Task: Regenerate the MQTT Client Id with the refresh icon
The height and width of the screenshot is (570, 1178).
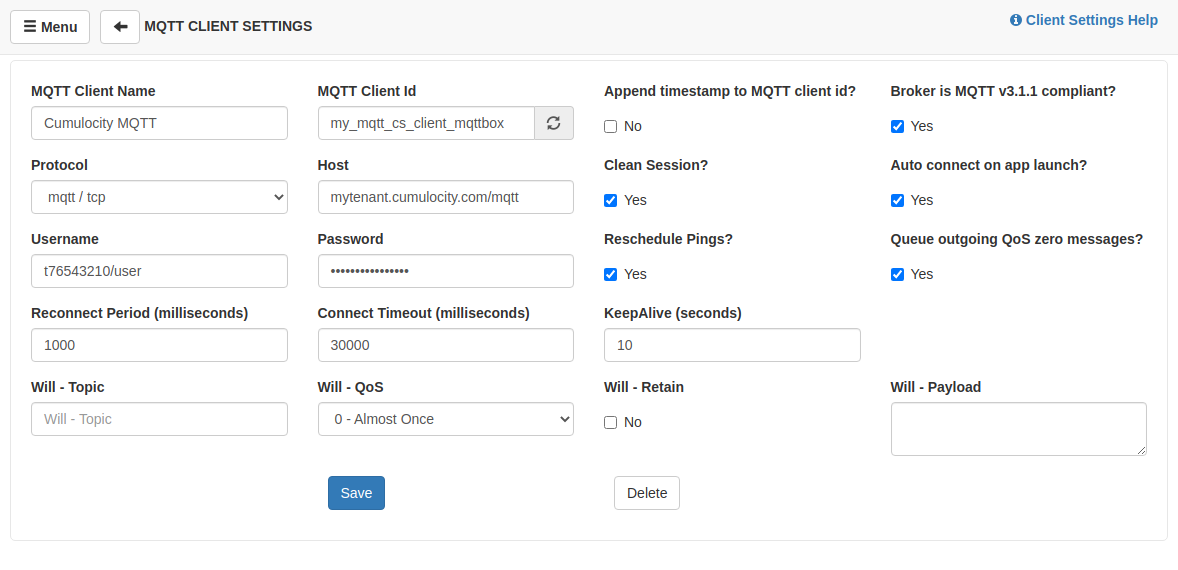Action: (554, 123)
